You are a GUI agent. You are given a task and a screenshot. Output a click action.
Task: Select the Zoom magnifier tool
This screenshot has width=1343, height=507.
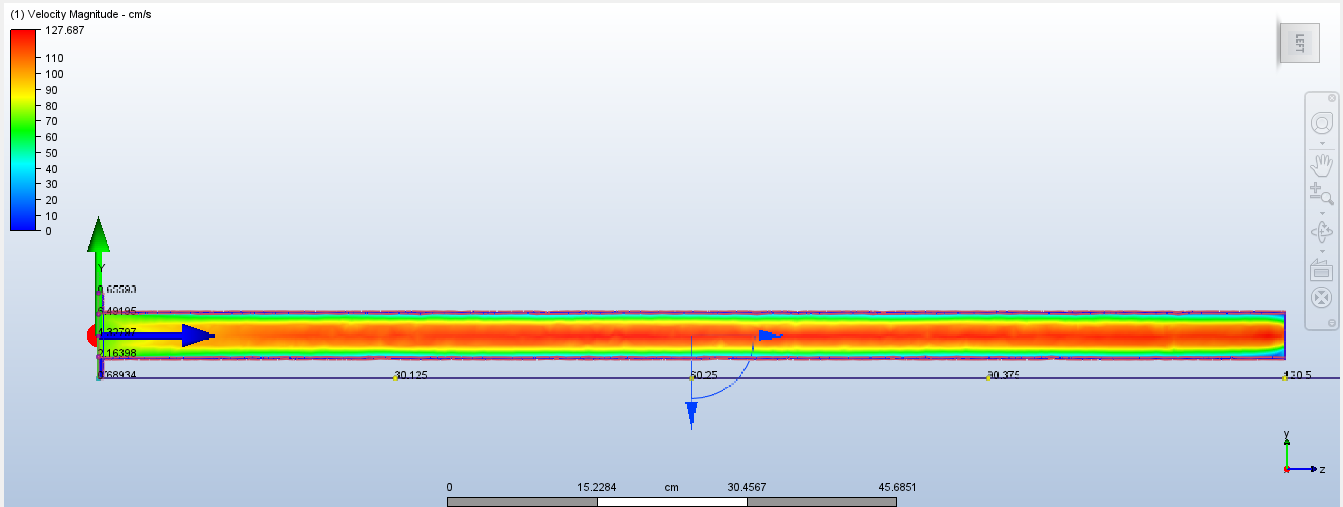[1321, 193]
